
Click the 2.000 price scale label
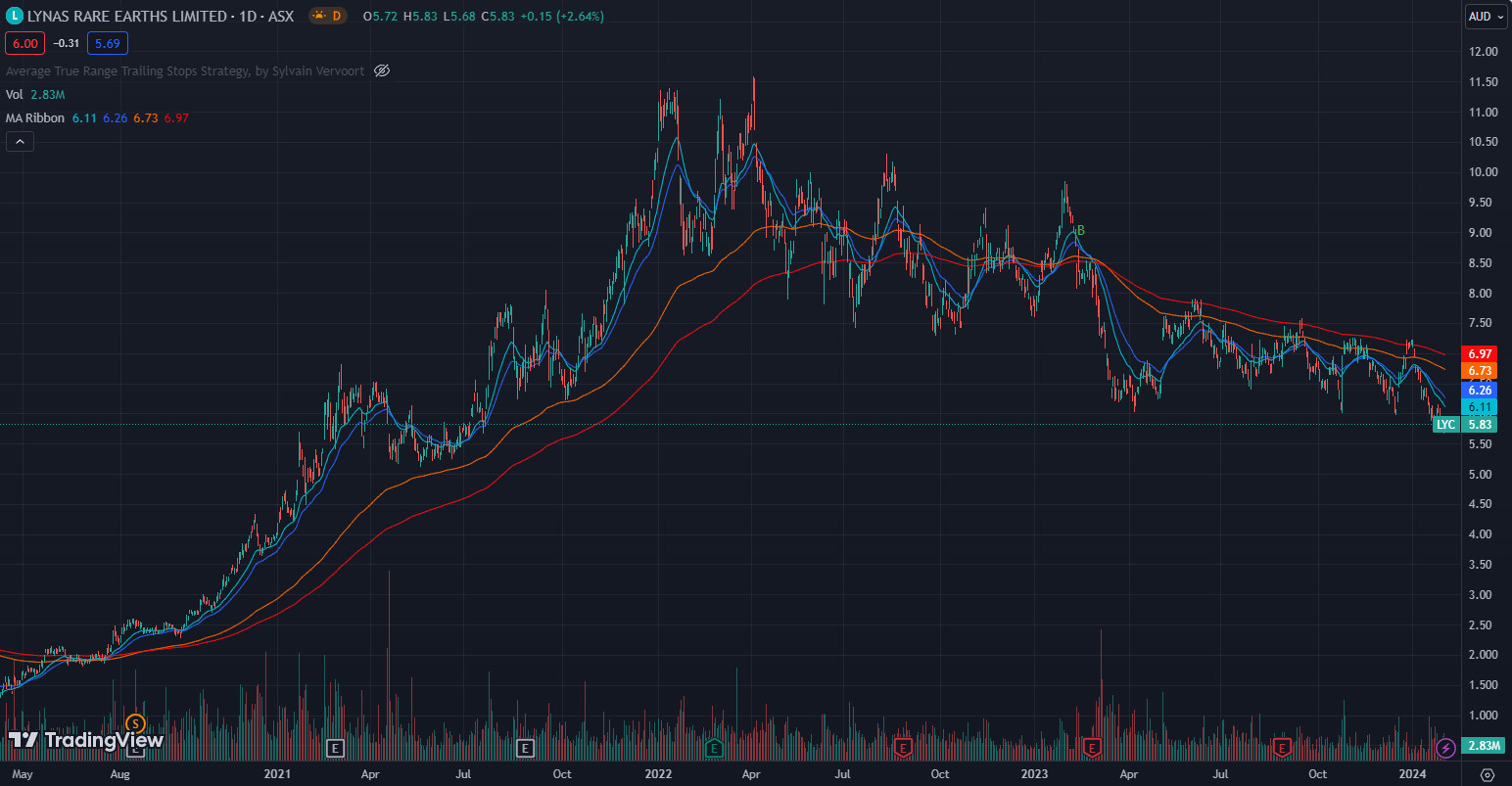[1483, 655]
